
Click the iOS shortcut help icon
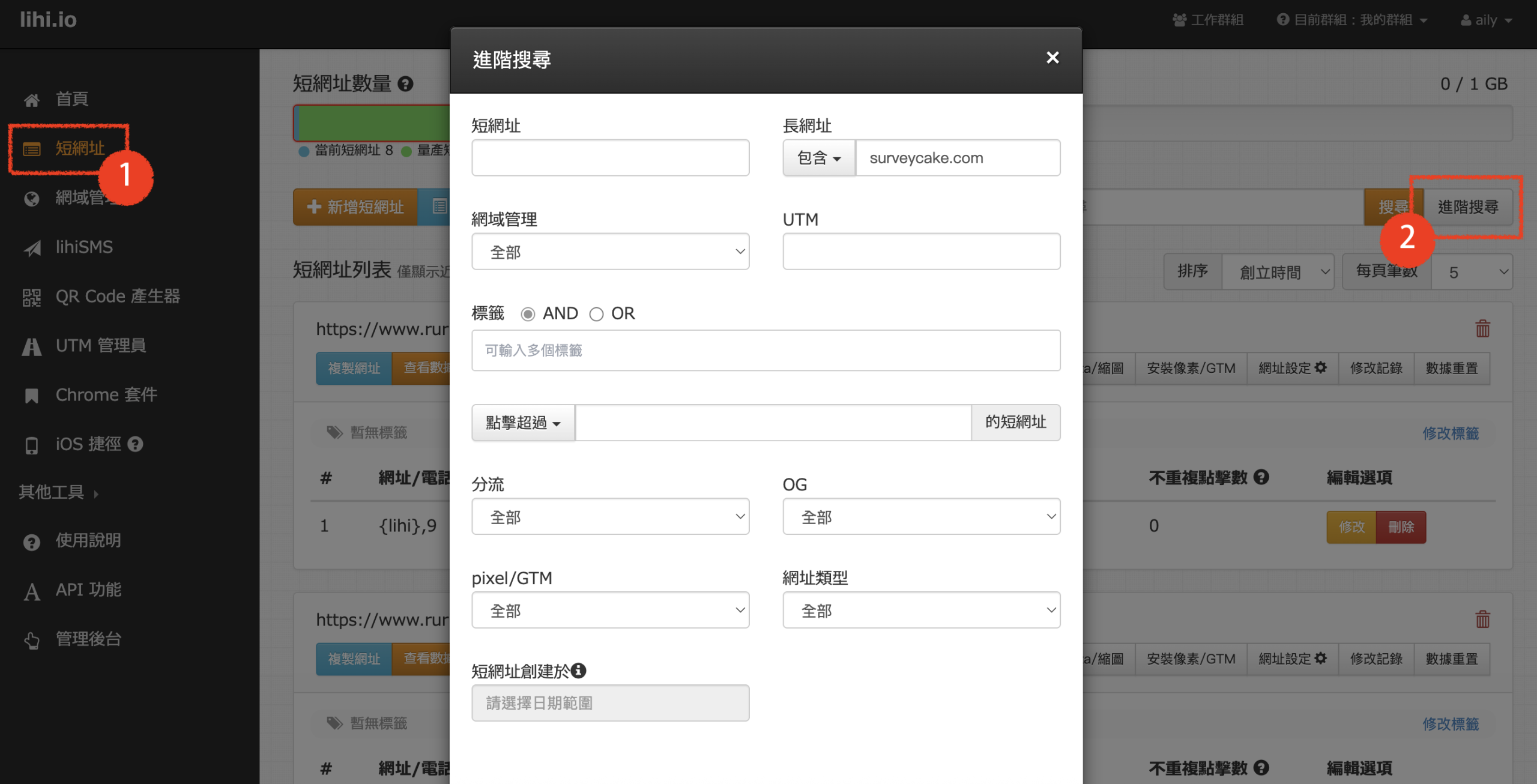[x=136, y=444]
